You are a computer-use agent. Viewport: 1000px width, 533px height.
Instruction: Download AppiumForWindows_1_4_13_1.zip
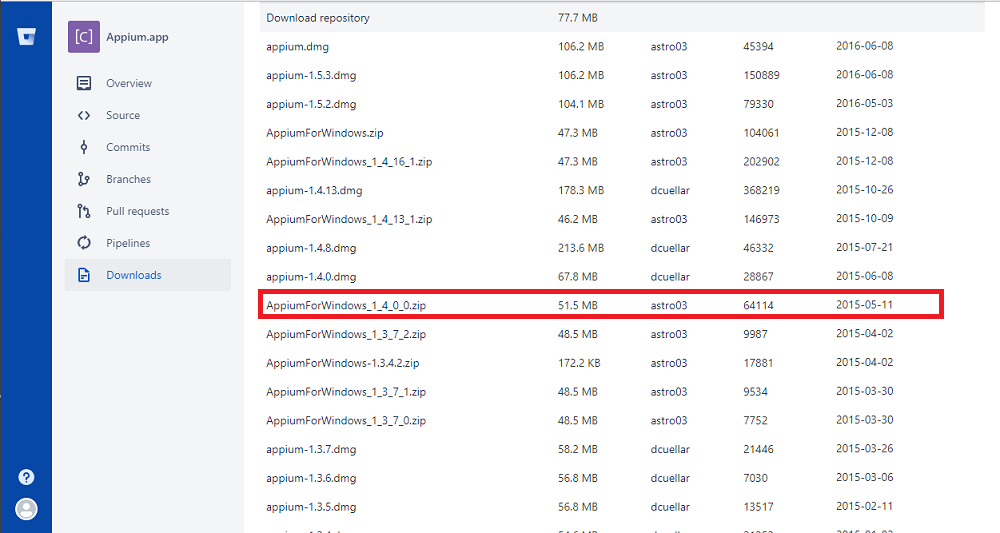pyautogui.click(x=349, y=219)
